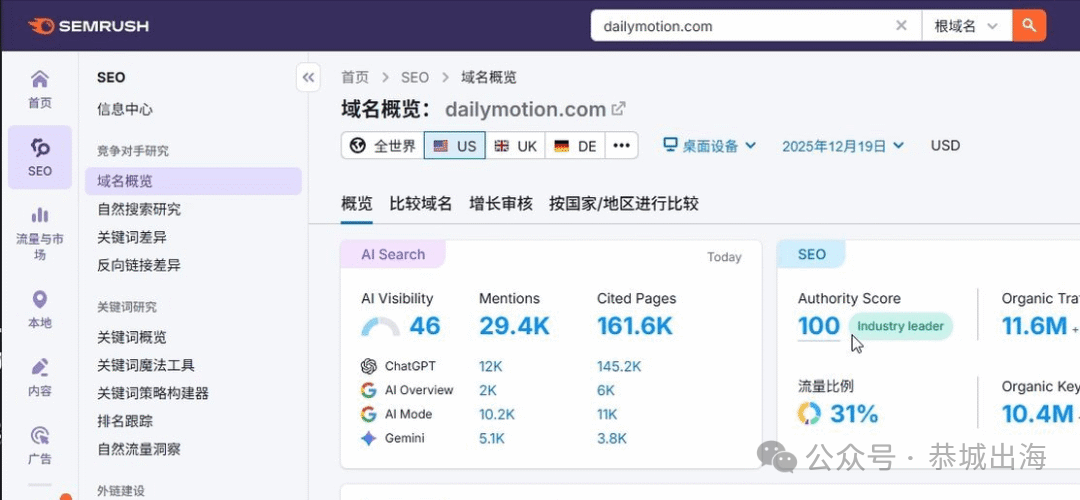Click AI Mode mentions 10.2K
This screenshot has width=1080, height=500.
click(x=497, y=414)
